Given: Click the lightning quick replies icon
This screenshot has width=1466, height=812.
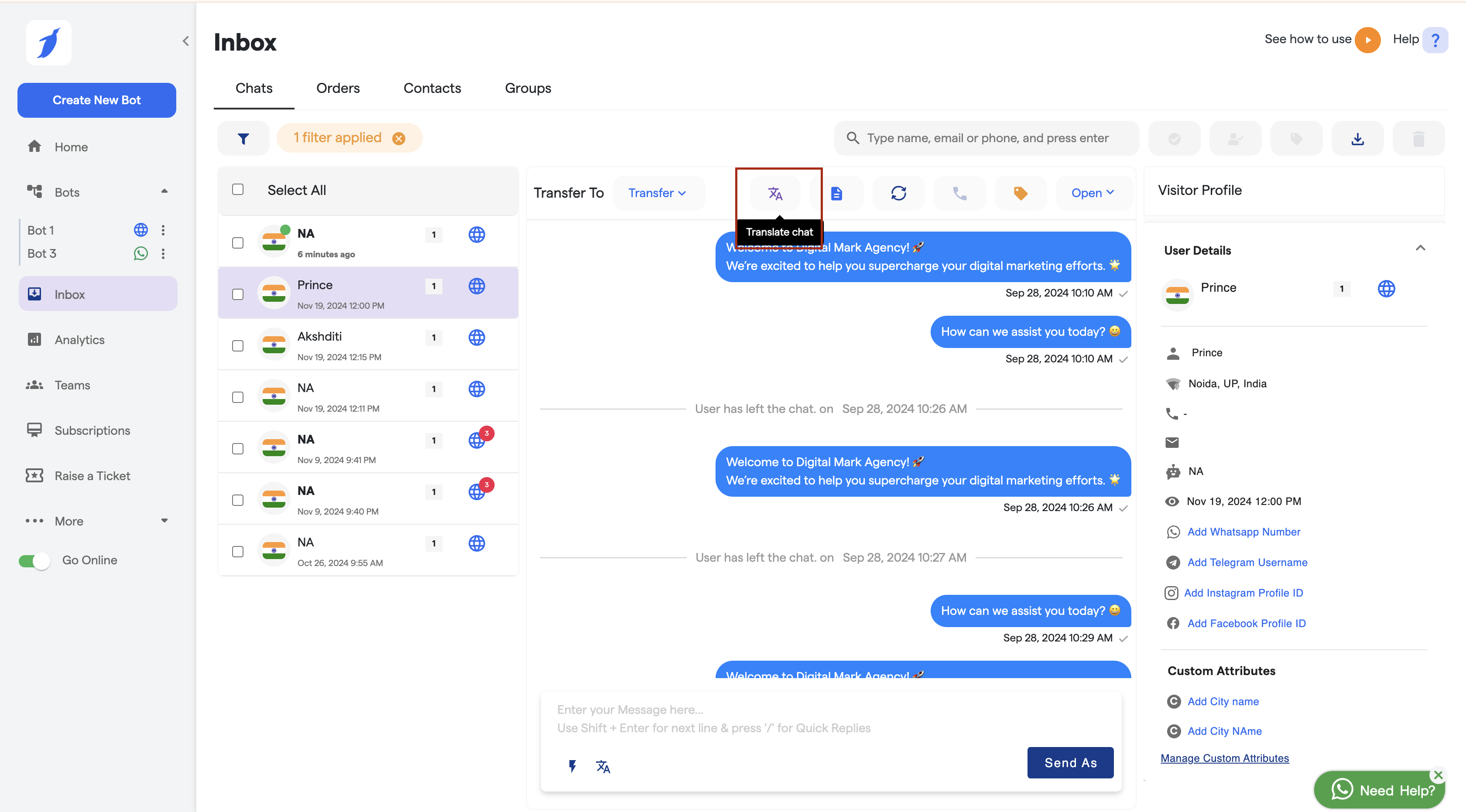Looking at the screenshot, I should tap(572, 766).
